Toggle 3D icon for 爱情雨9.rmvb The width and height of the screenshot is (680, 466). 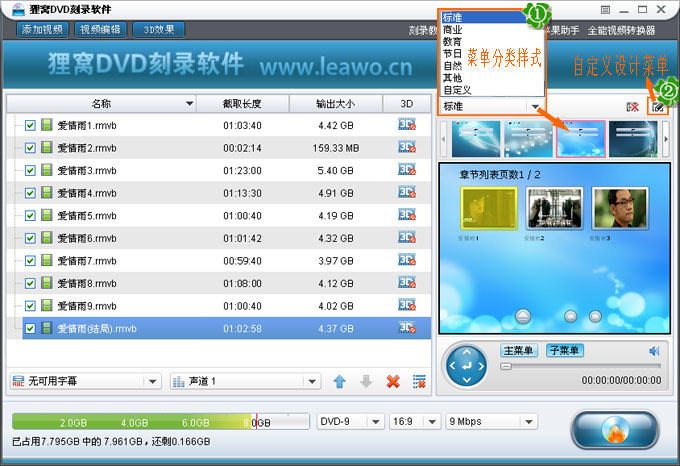407,305
